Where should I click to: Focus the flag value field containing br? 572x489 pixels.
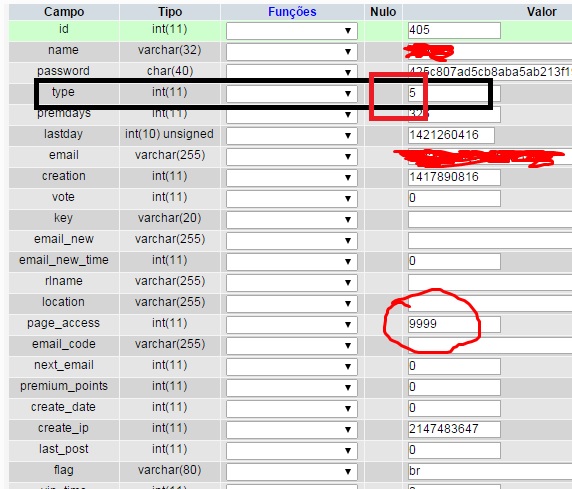(490, 471)
